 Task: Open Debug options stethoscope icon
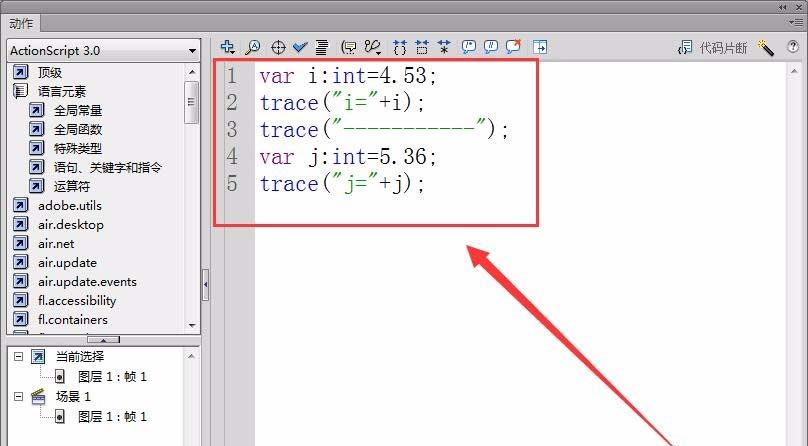pyautogui.click(x=373, y=47)
